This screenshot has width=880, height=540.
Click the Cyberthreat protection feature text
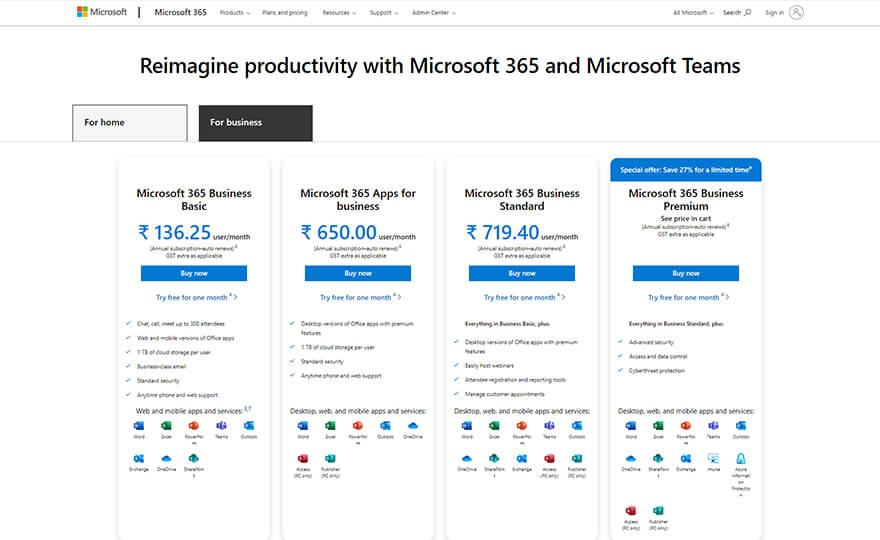pos(657,370)
